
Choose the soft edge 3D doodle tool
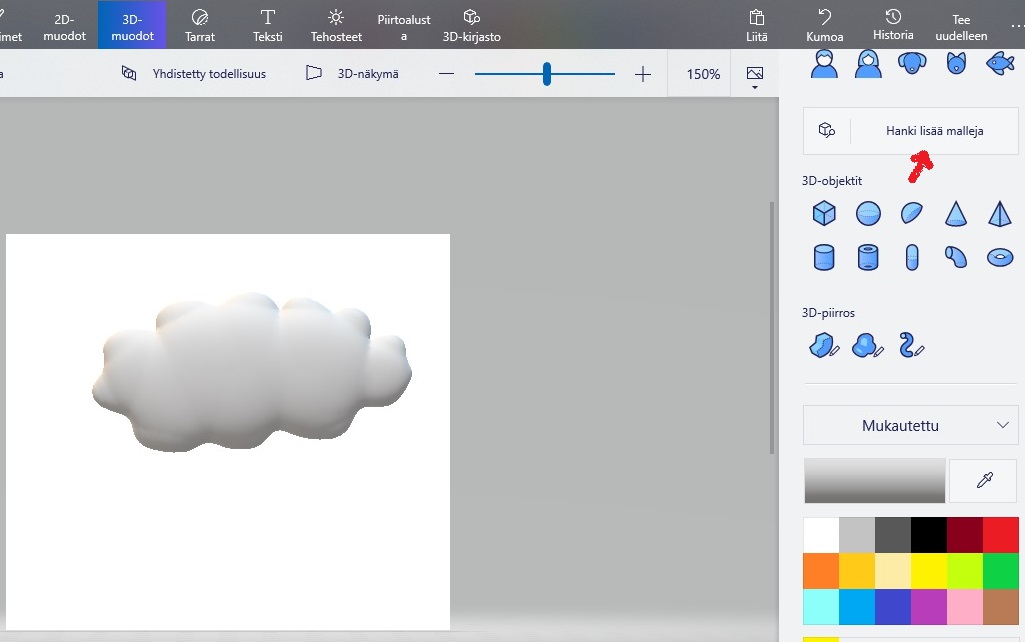[867, 345]
